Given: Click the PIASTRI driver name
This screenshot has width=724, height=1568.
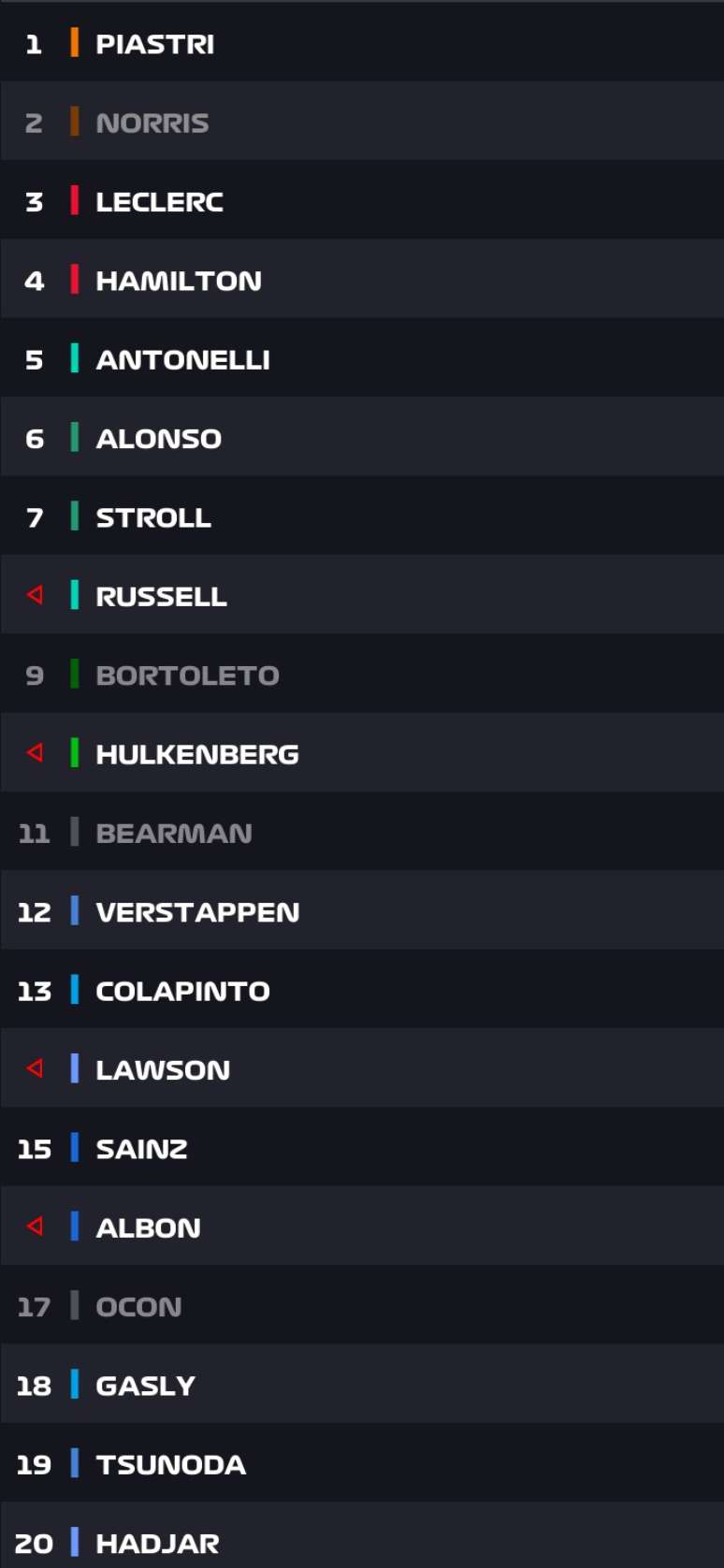Looking at the screenshot, I should [155, 43].
